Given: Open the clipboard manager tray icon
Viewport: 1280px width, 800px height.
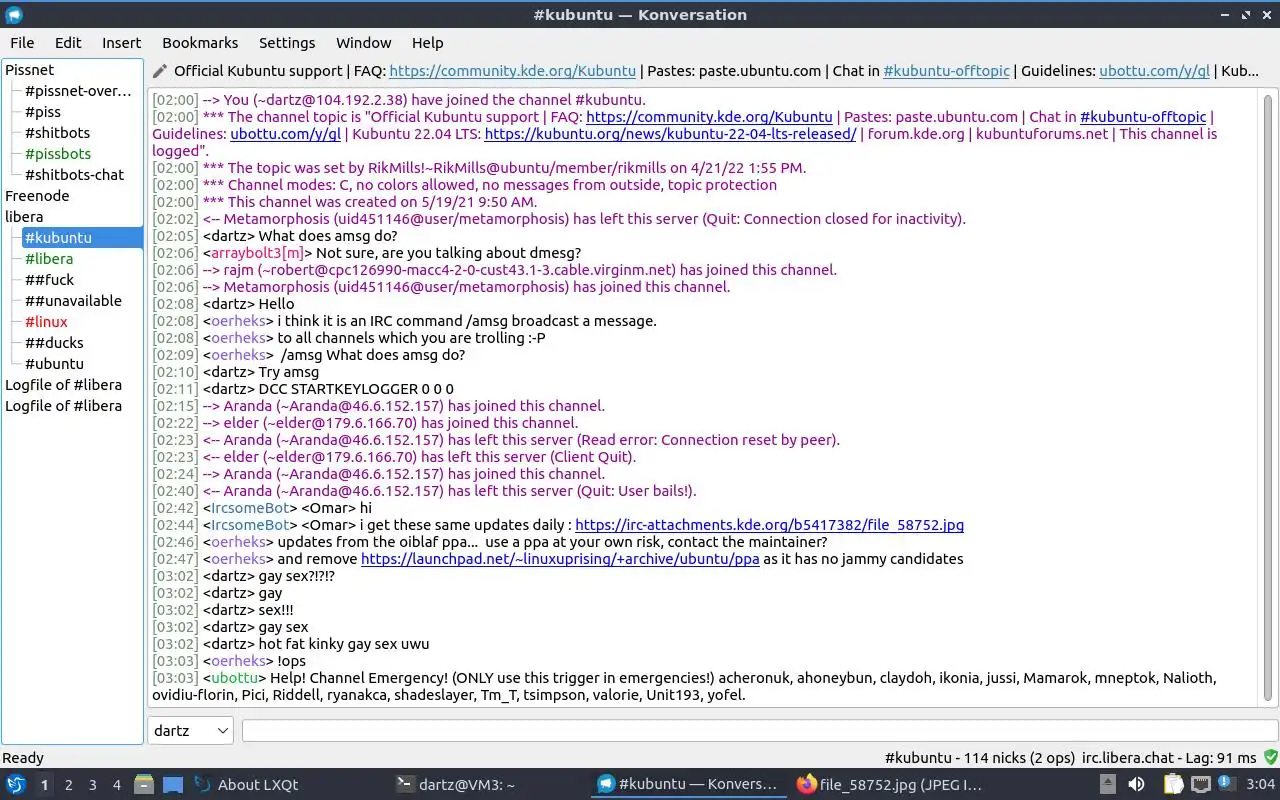Looking at the screenshot, I should (x=1174, y=784).
